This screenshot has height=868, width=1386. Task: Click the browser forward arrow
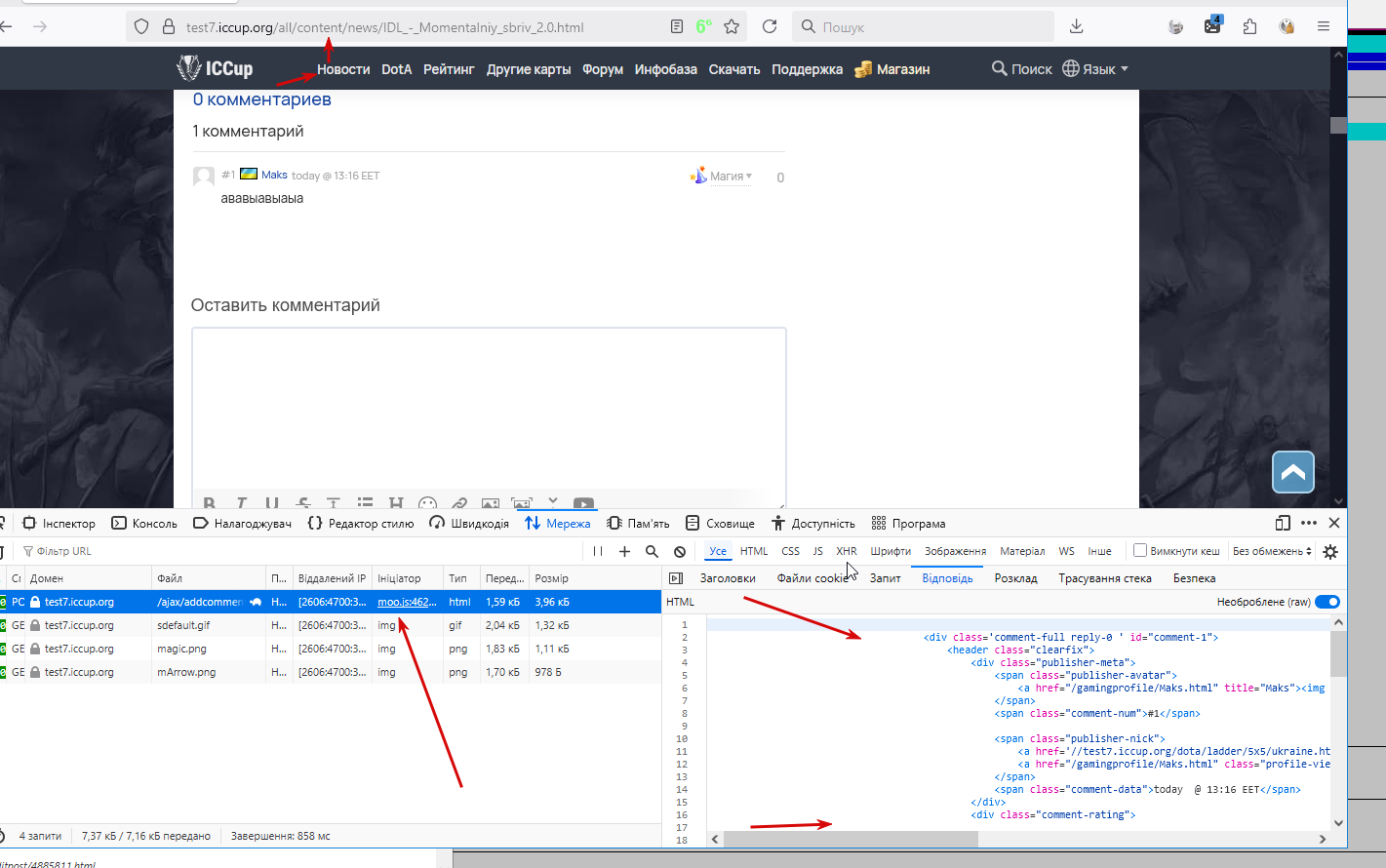tap(40, 26)
